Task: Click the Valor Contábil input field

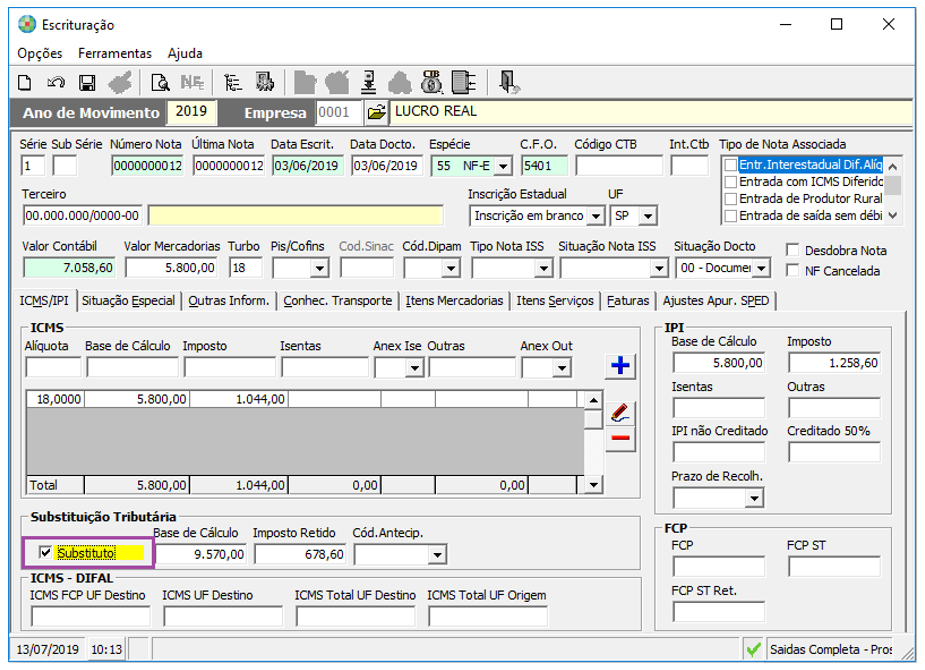Action: (69, 267)
